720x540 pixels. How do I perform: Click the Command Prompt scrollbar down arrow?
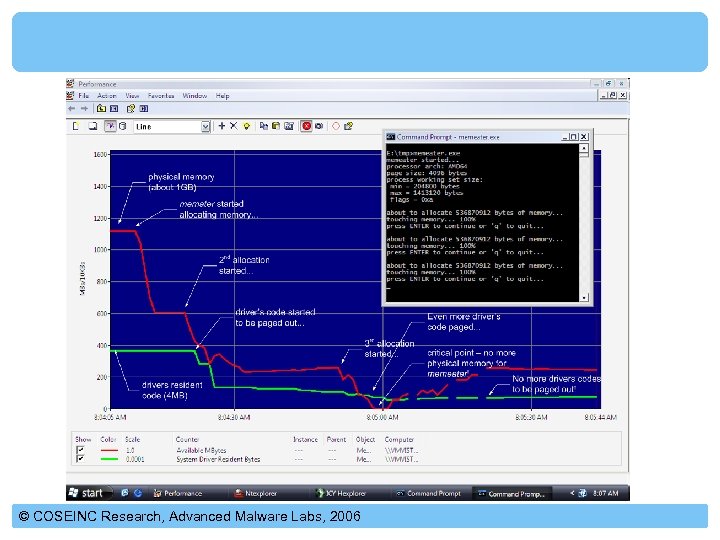pos(584,298)
